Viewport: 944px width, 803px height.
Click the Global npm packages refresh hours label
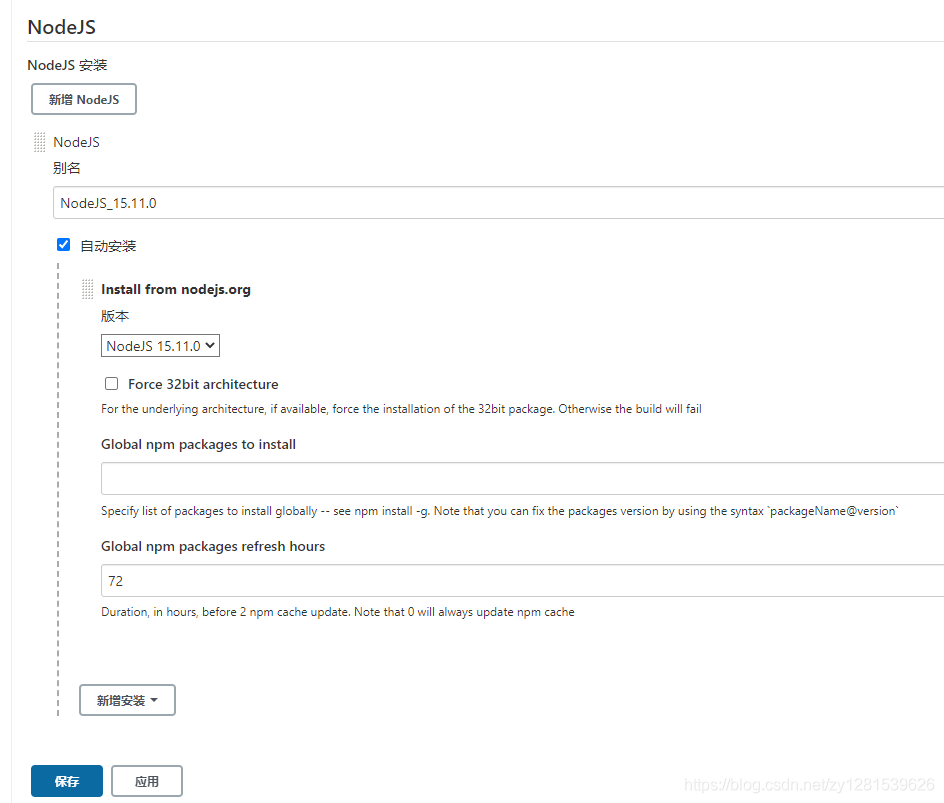213,546
